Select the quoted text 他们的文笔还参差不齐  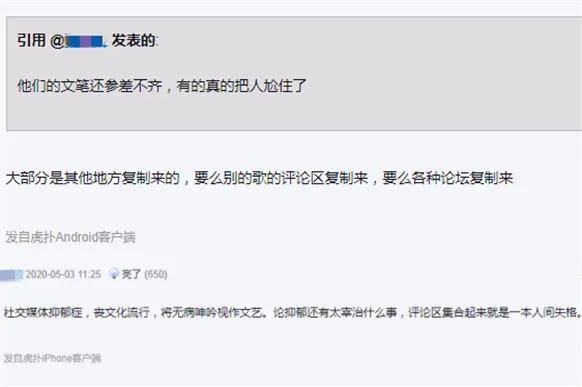coord(89,86)
